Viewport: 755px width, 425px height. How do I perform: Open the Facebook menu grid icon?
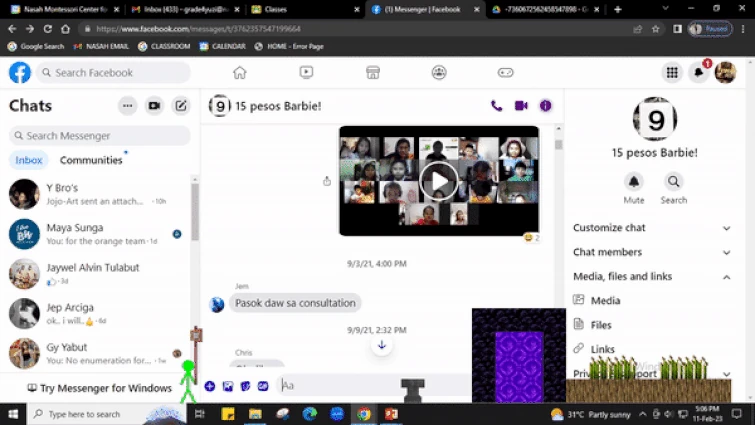coord(672,73)
